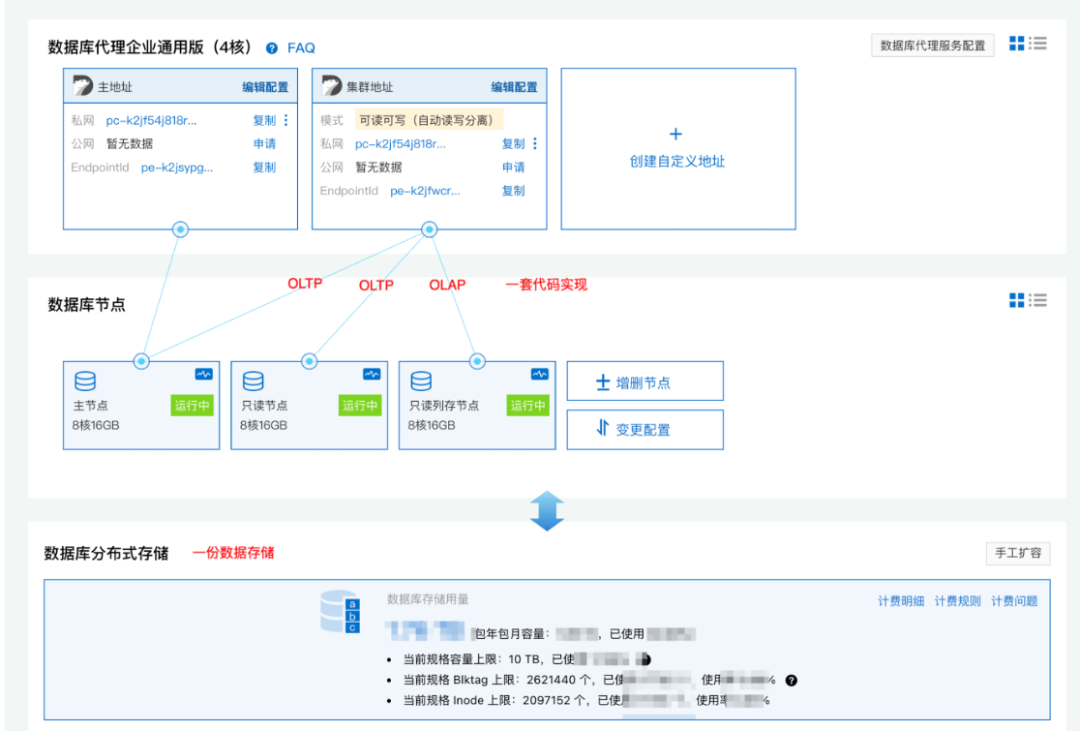
Task: Click 编辑配置 on the 主地址 card
Action: [265, 87]
